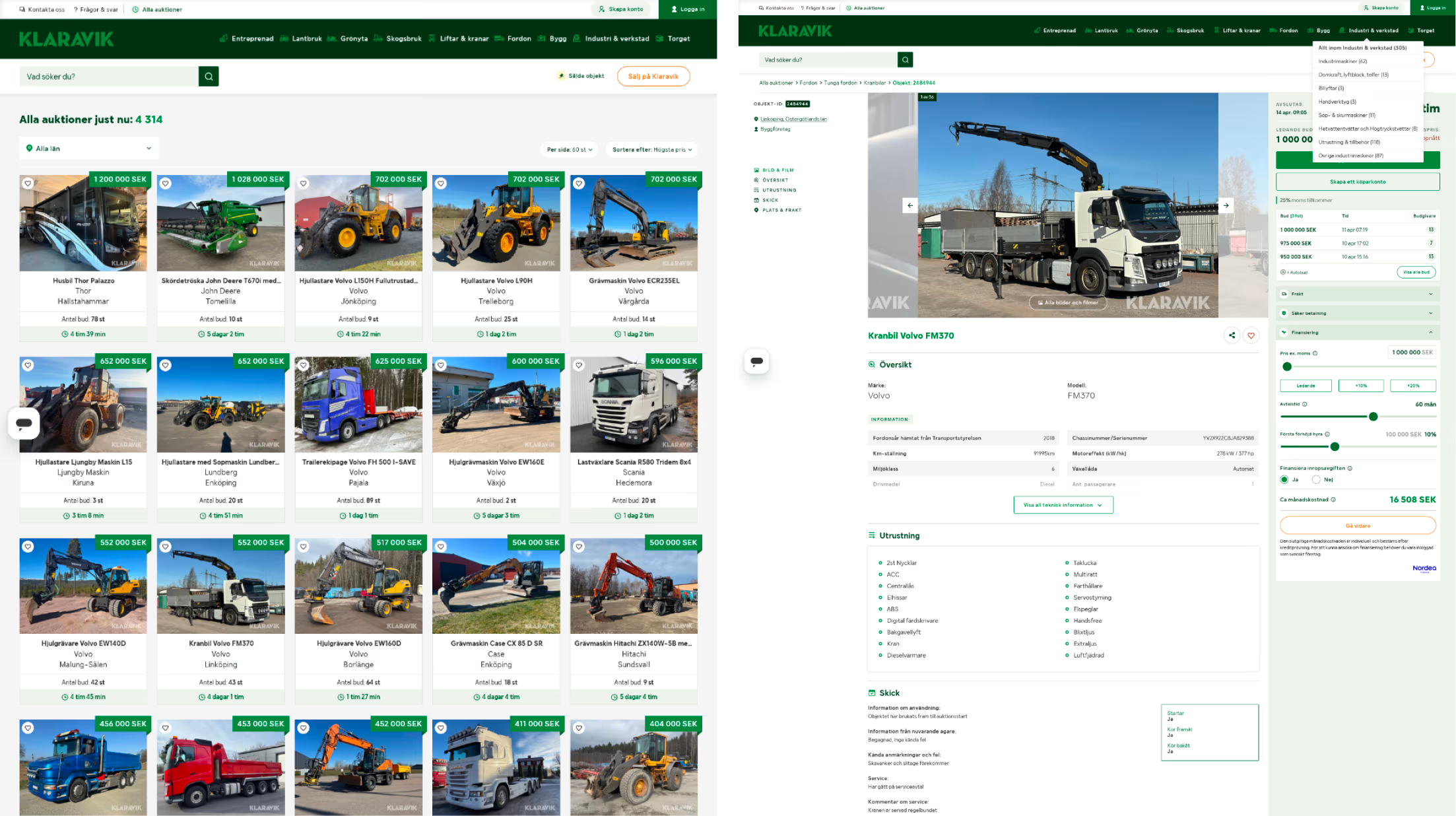Open the chat bubble widget on the listing page

tap(24, 423)
